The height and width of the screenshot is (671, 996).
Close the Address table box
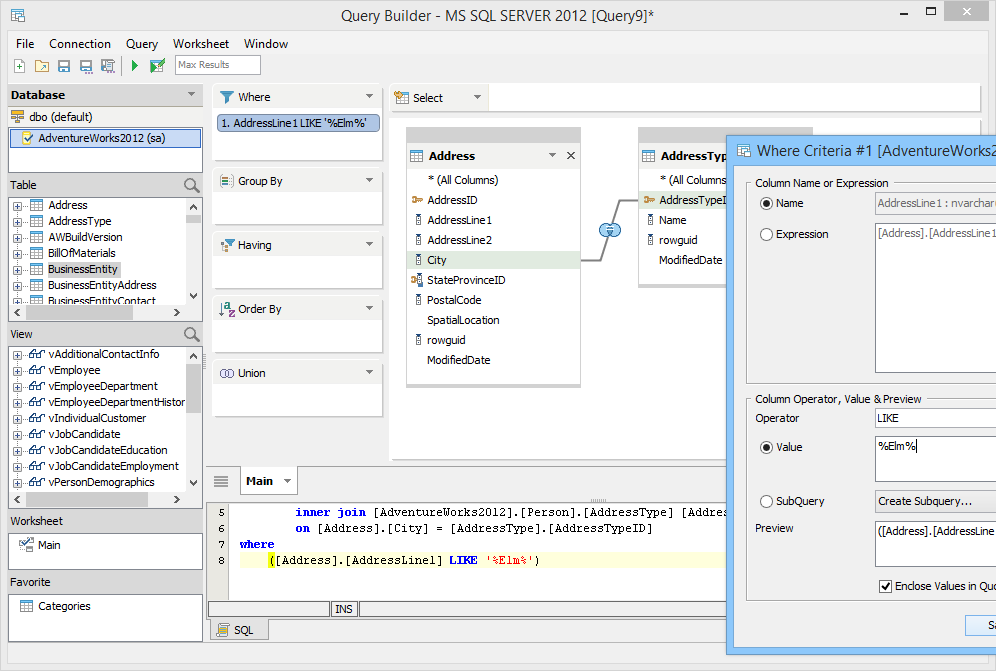571,156
